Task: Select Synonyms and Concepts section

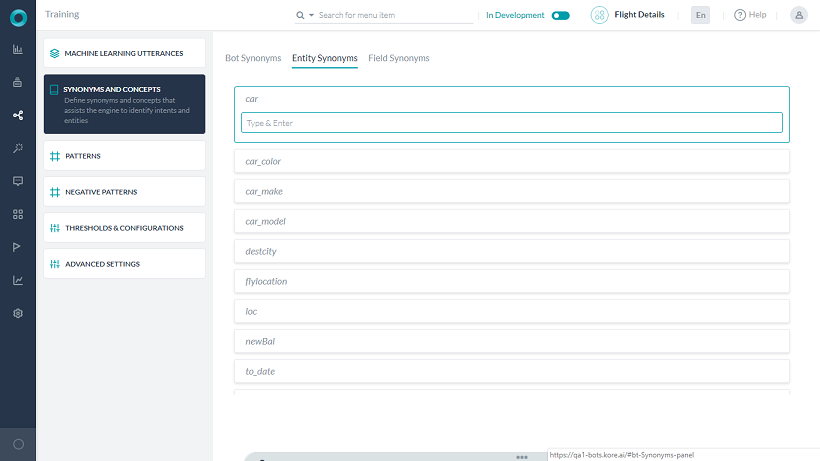Action: point(124,104)
